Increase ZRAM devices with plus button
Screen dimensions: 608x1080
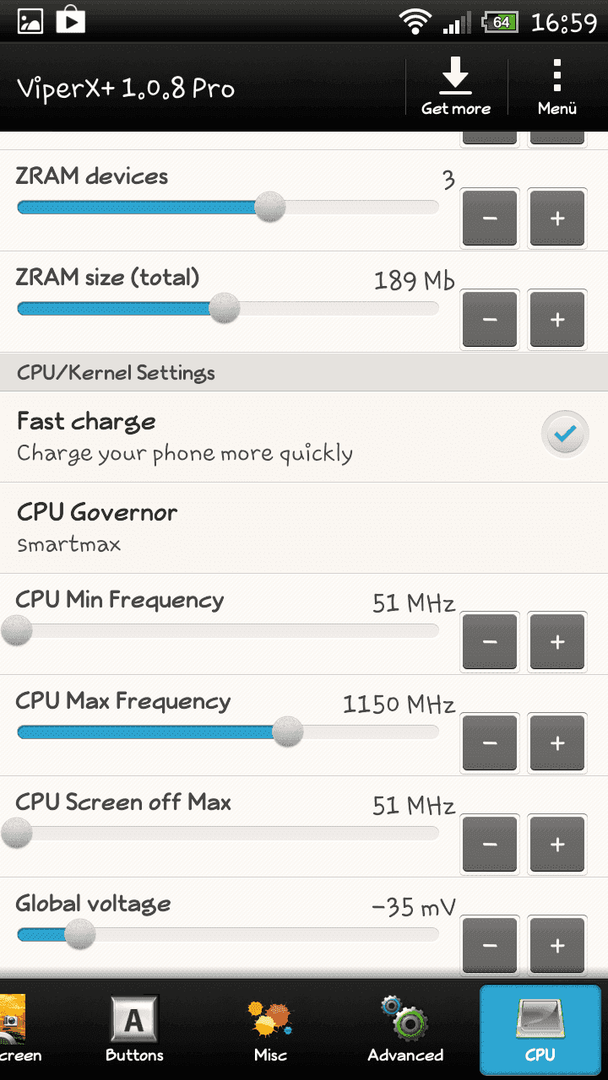tap(557, 218)
